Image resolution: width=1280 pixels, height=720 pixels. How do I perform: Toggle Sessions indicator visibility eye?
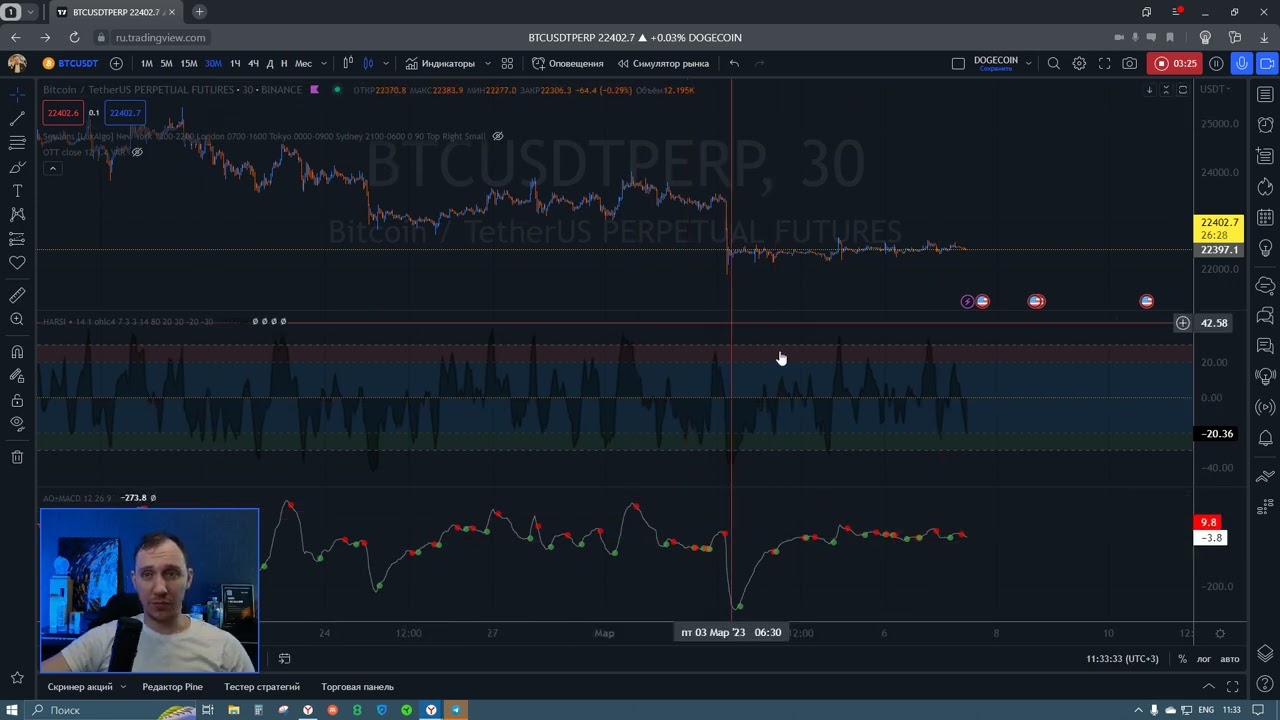coord(498,136)
